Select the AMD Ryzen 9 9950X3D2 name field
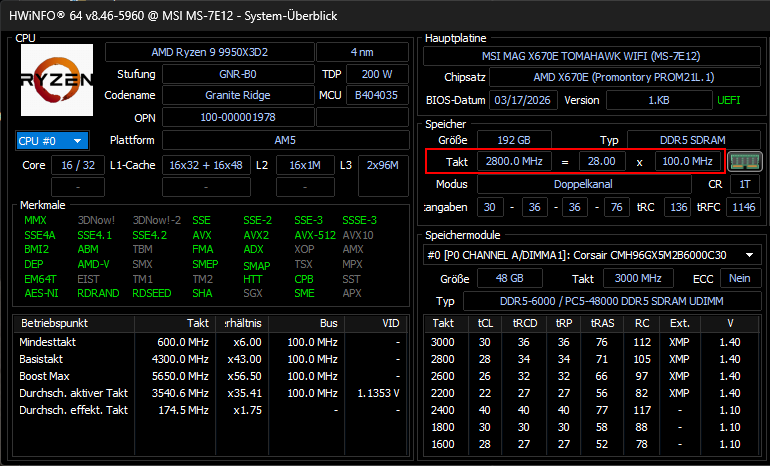 tap(210, 52)
